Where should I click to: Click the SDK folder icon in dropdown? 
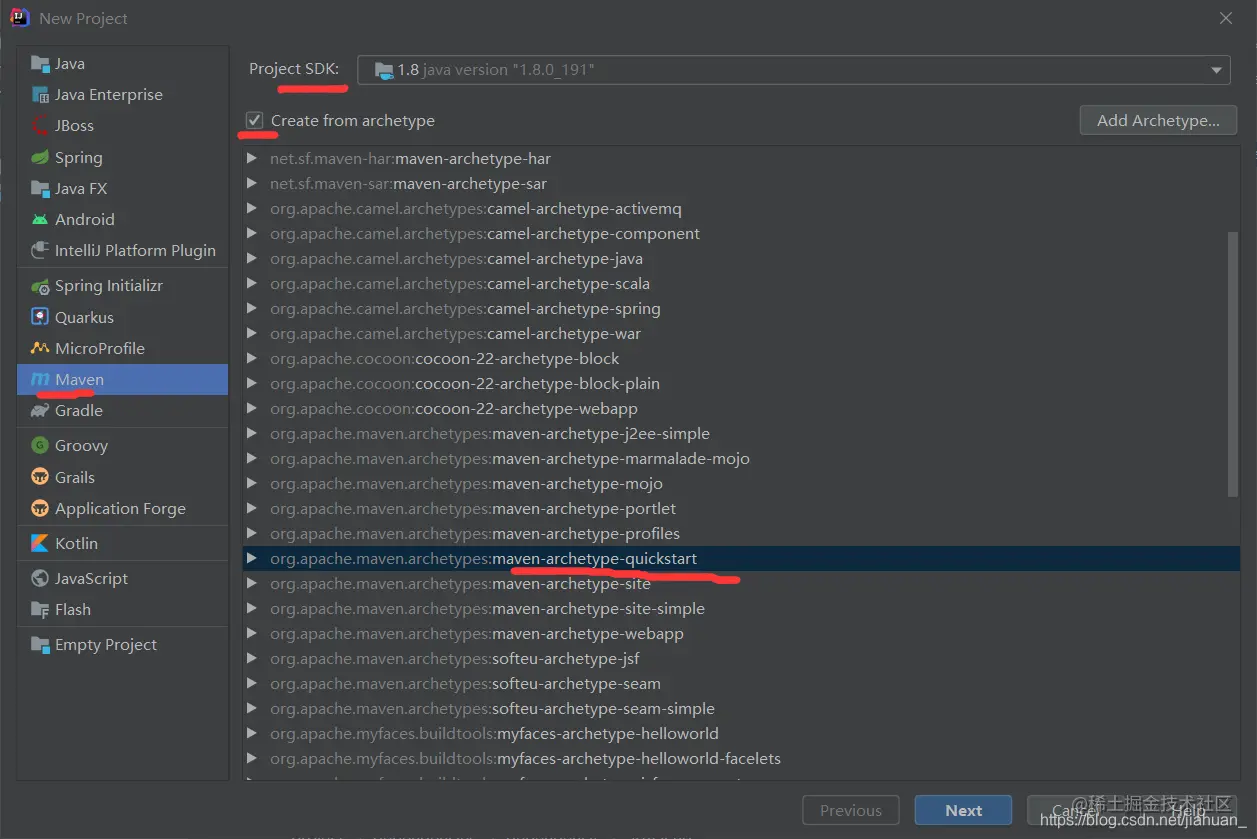384,70
